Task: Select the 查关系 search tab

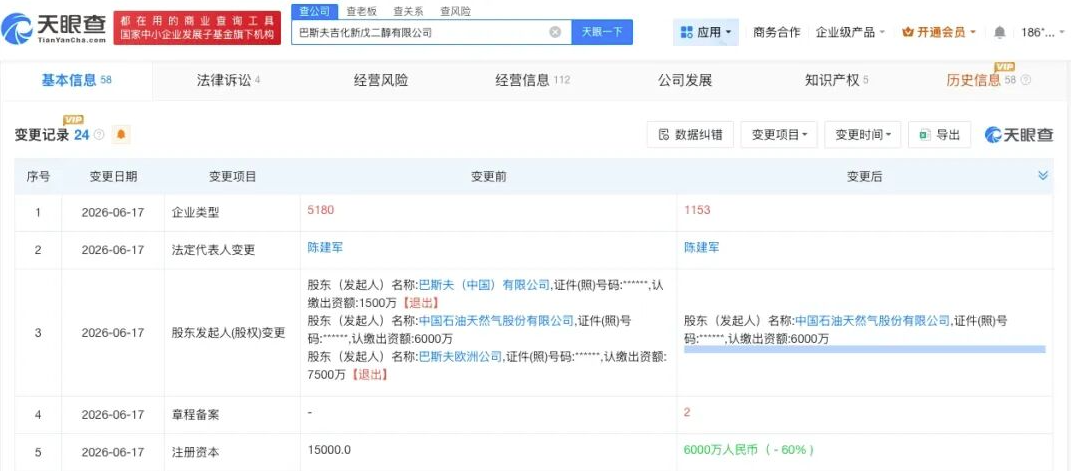Action: coord(408,11)
